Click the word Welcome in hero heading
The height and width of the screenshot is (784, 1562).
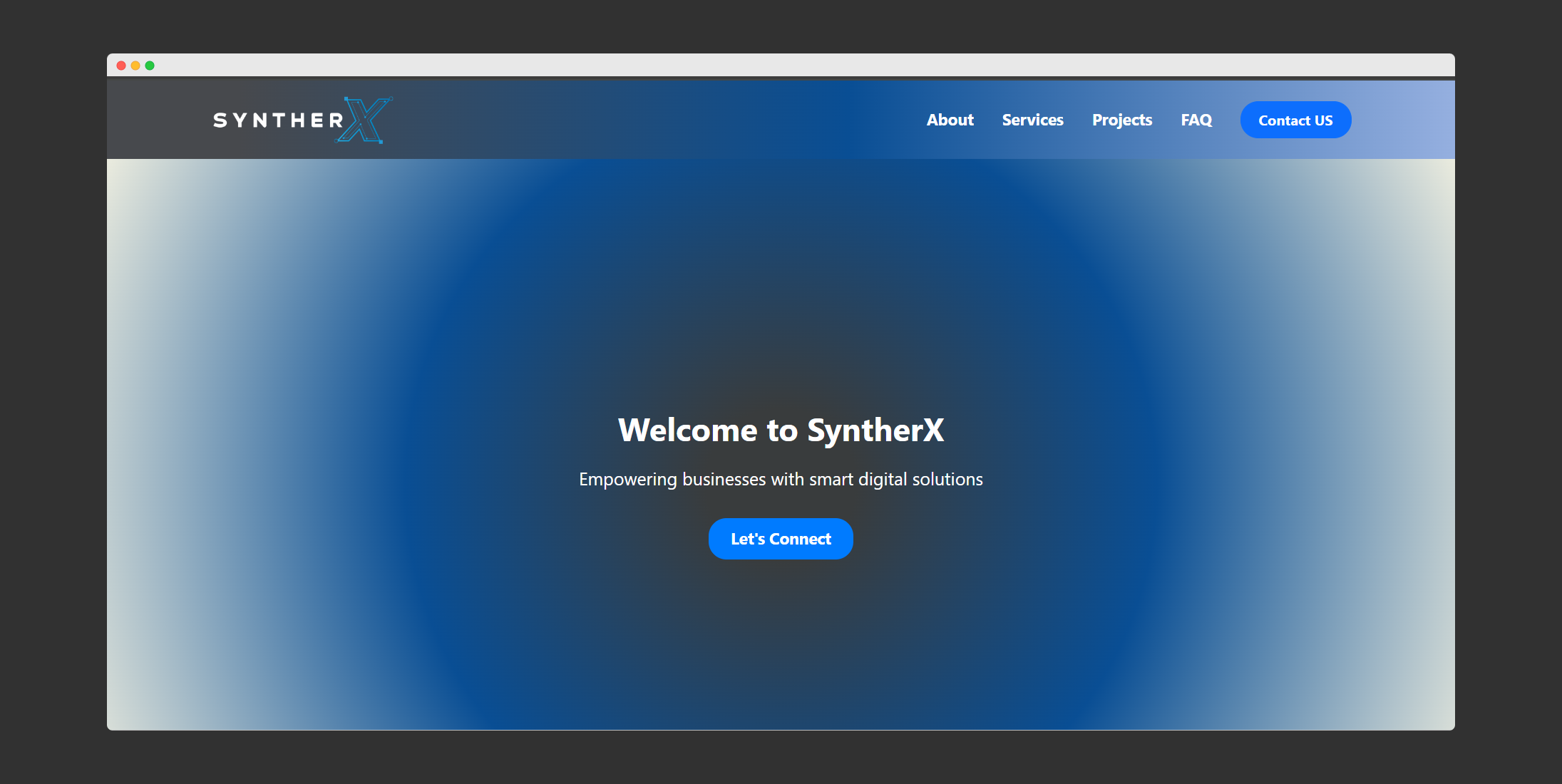click(687, 430)
